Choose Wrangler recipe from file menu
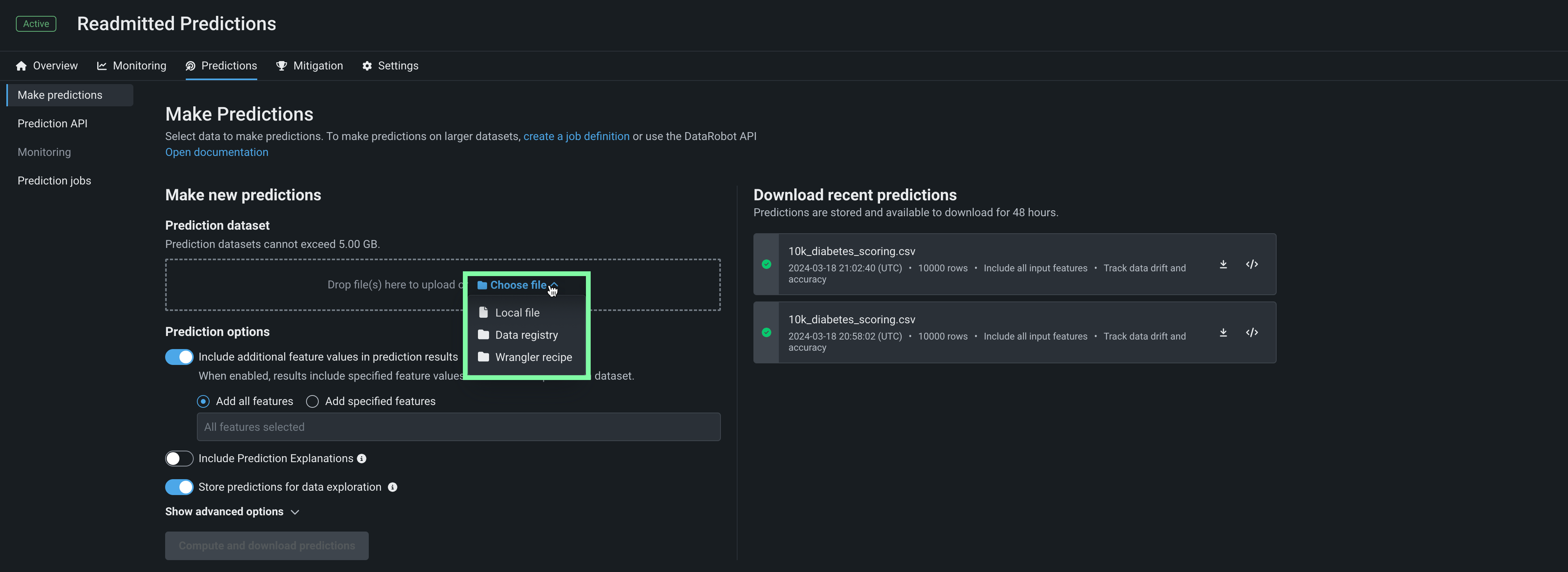Screen dimensions: 1568x572 533,357
